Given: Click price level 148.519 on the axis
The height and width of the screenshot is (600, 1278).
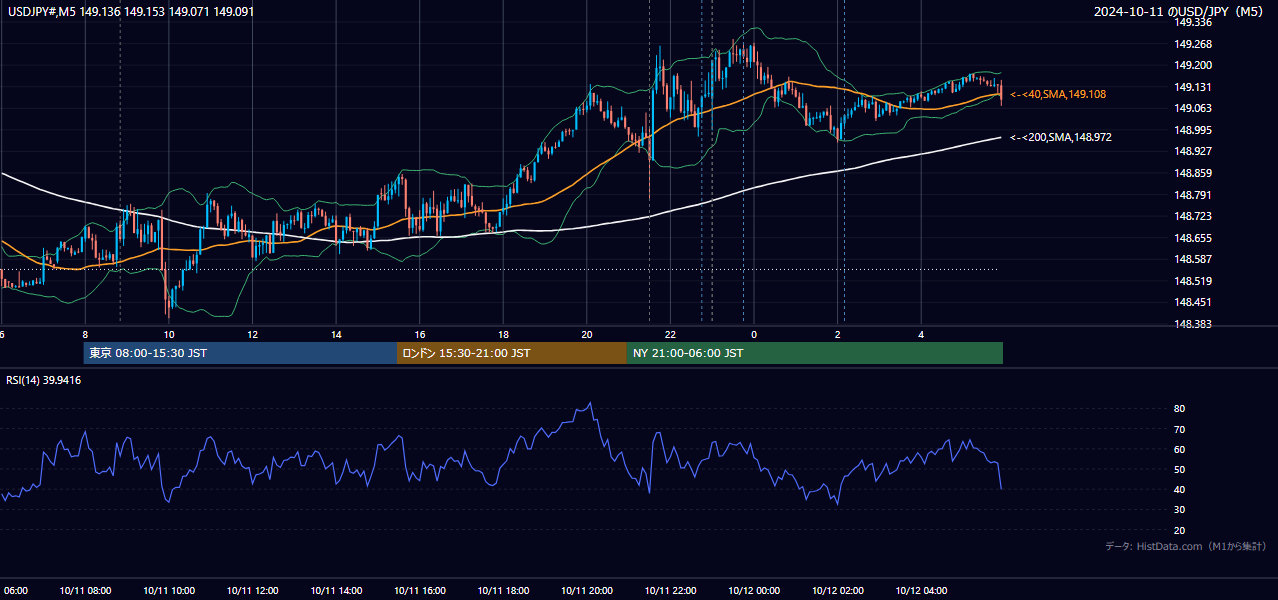Looking at the screenshot, I should tap(1193, 281).
